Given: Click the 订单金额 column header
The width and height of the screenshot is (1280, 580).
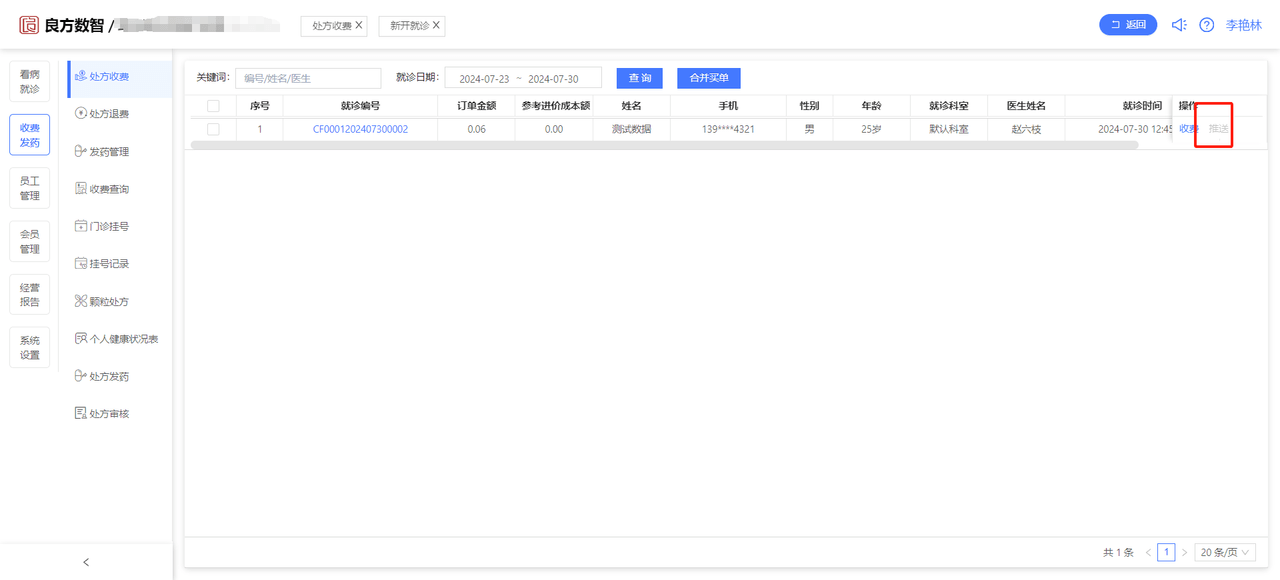Looking at the screenshot, I should (x=476, y=105).
